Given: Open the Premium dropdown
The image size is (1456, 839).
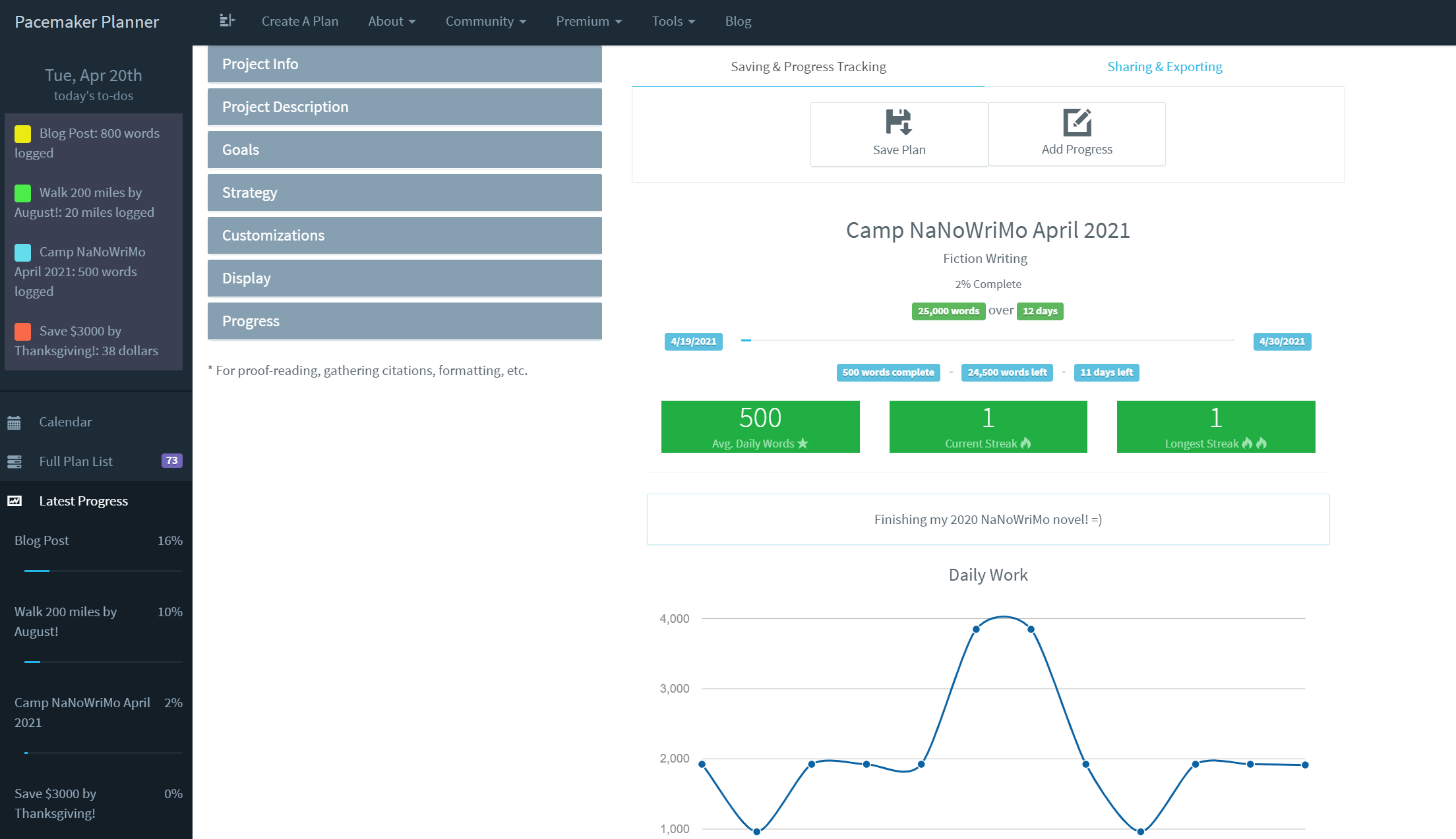Looking at the screenshot, I should tap(588, 20).
